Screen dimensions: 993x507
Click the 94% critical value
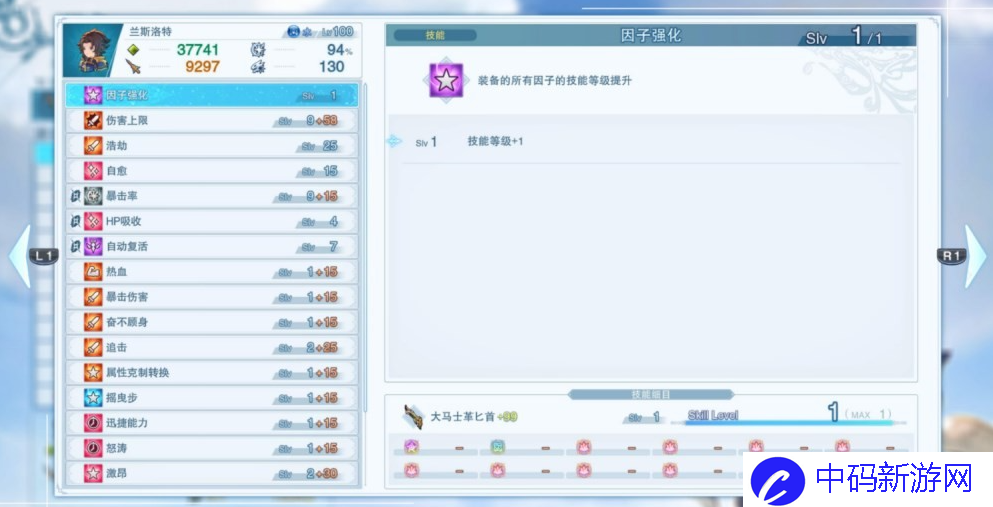pyautogui.click(x=339, y=49)
